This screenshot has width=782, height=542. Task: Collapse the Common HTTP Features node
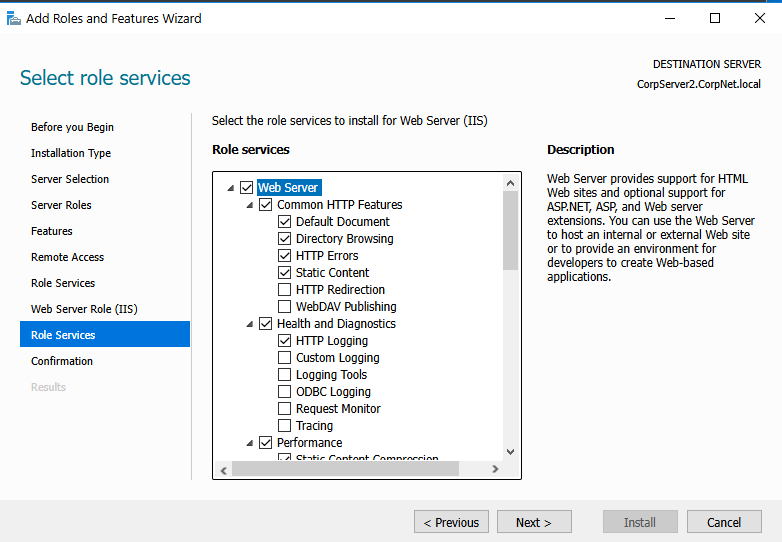(251, 205)
